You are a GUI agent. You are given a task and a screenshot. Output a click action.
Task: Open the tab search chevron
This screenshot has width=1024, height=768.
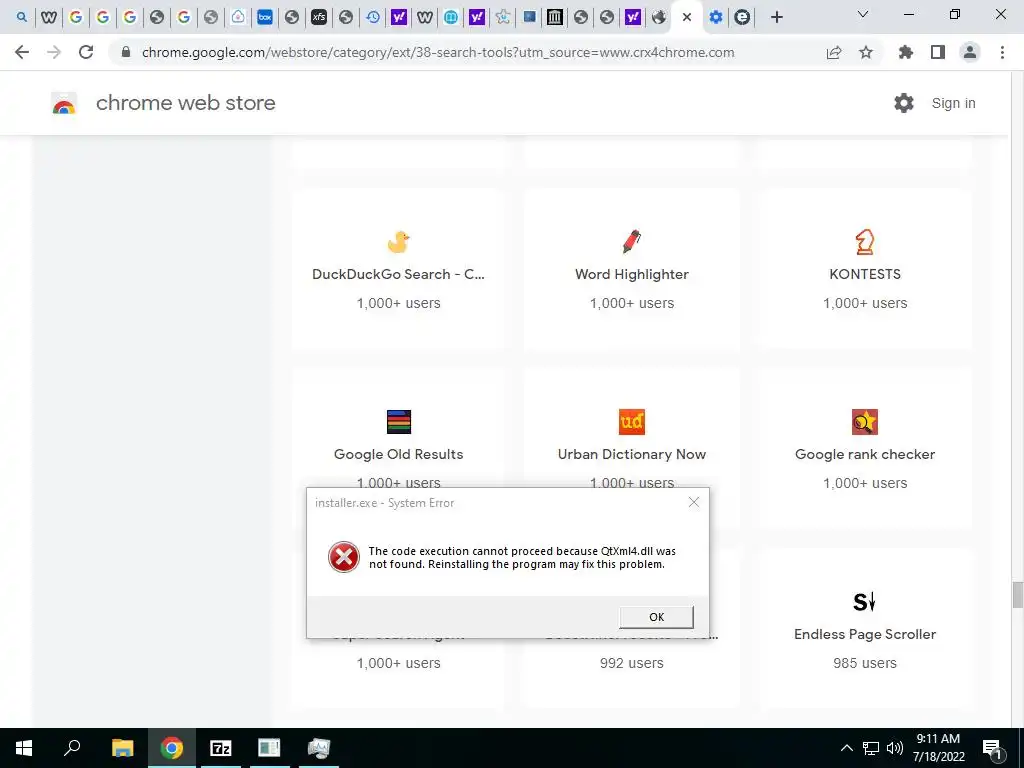pyautogui.click(x=862, y=14)
